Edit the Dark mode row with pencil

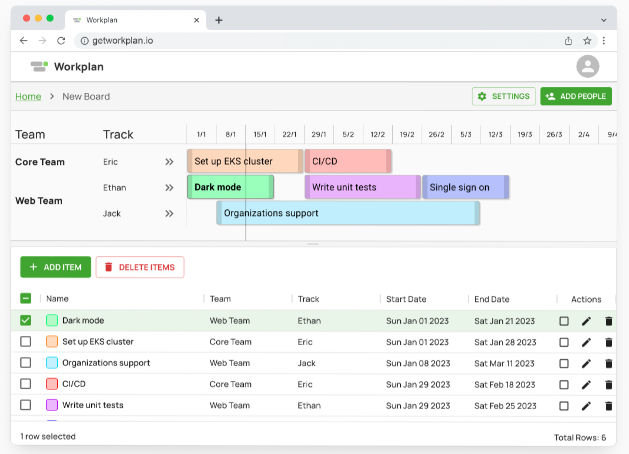coord(586,321)
